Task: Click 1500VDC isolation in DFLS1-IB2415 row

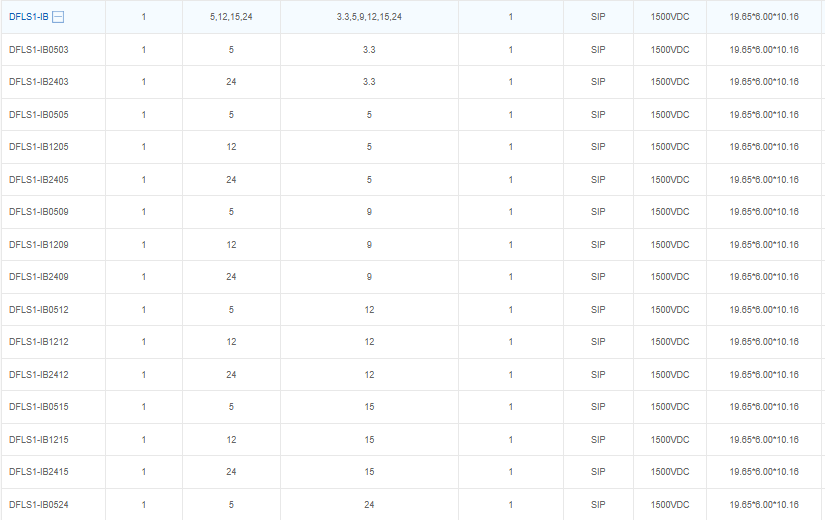Action: click(x=670, y=472)
